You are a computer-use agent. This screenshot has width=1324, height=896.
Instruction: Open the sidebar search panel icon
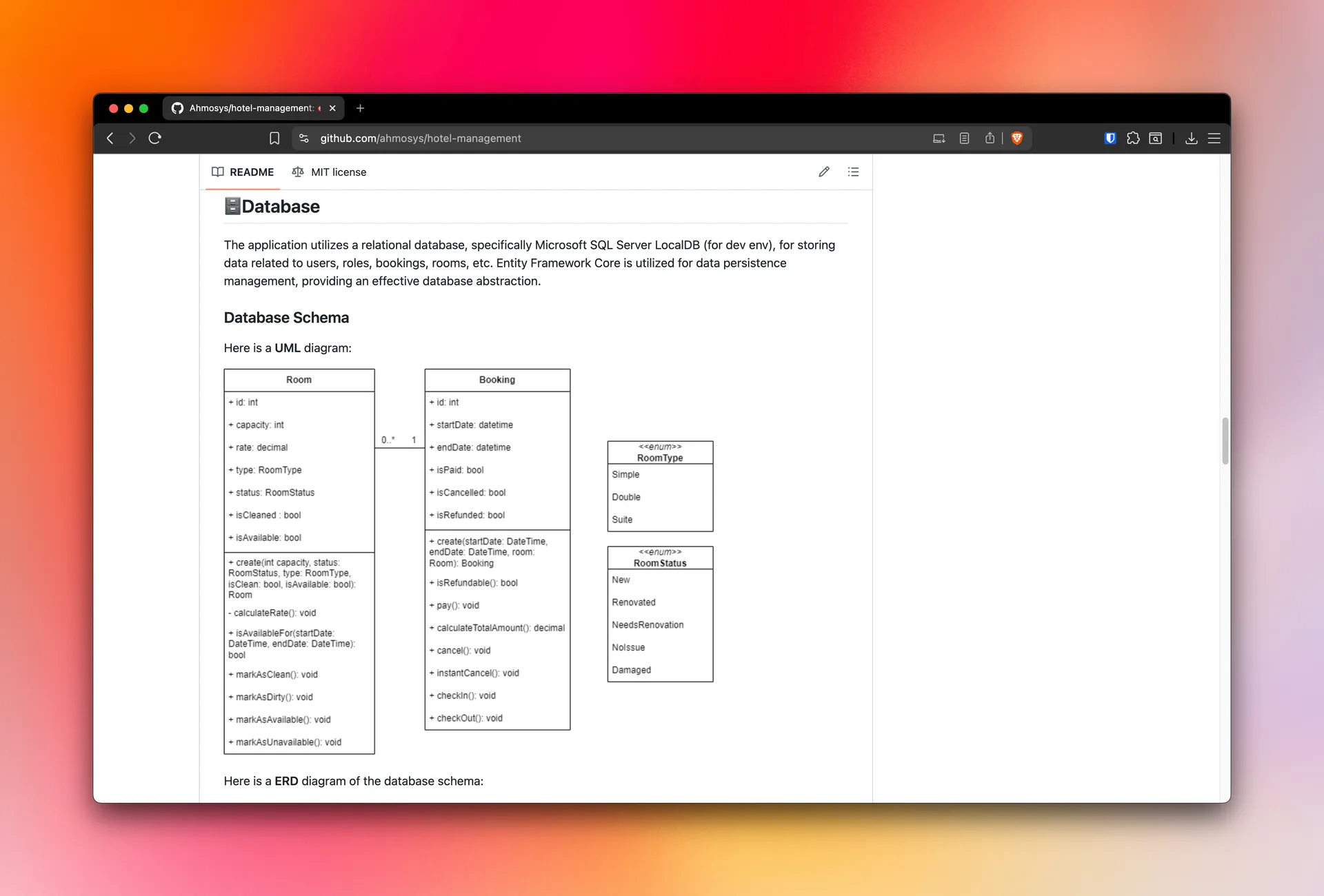click(1156, 139)
